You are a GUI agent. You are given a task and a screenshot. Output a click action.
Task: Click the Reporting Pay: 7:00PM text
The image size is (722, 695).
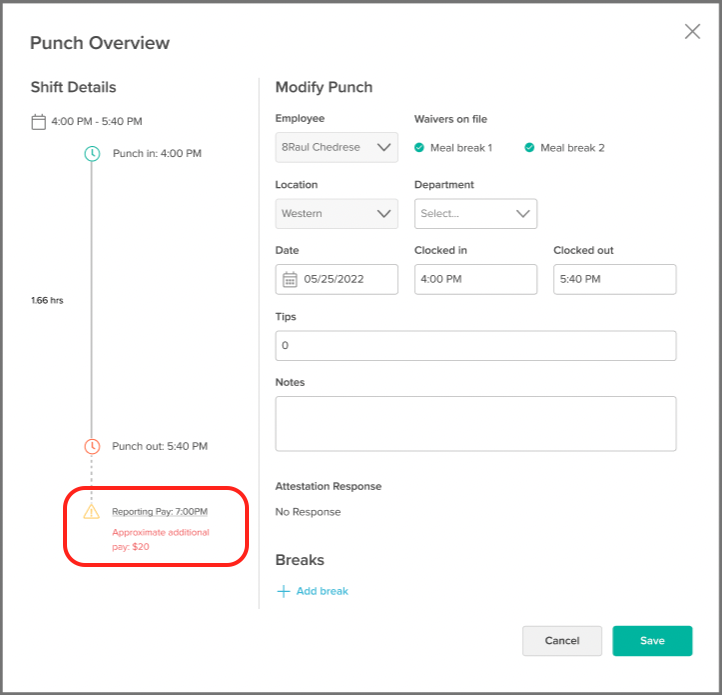tap(160, 512)
